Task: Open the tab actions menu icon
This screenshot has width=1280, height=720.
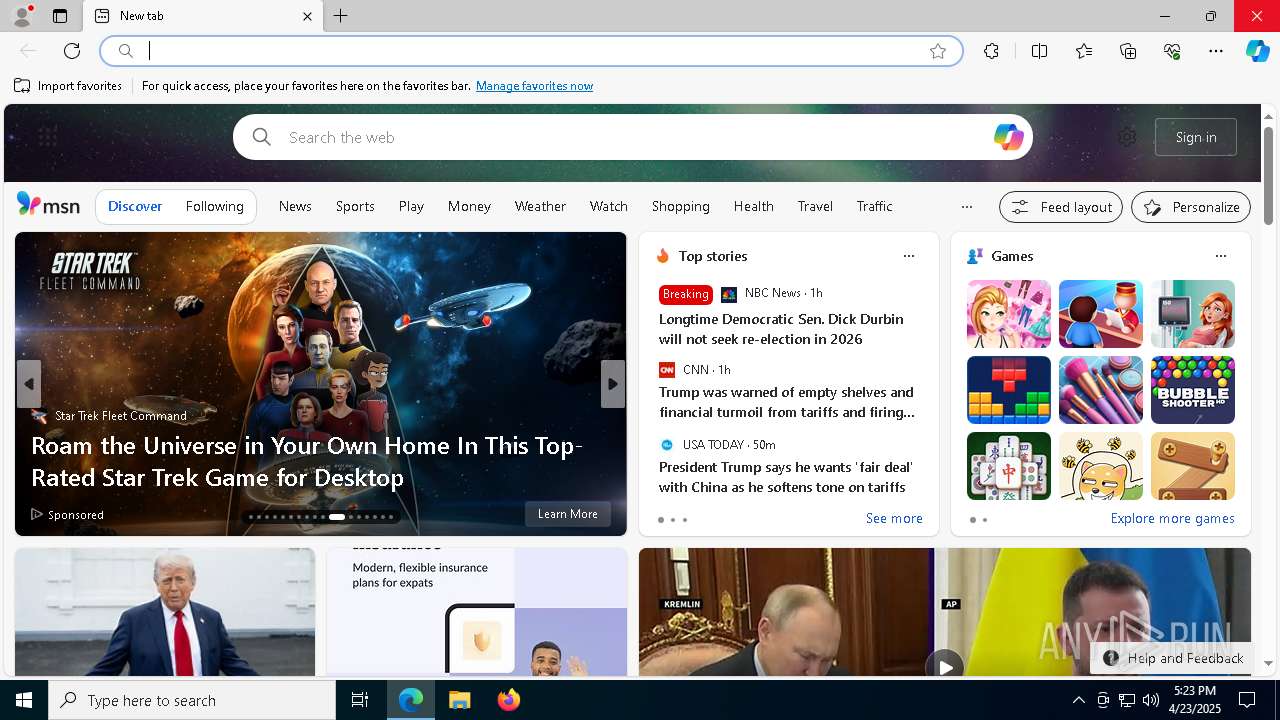Action: click(x=59, y=16)
